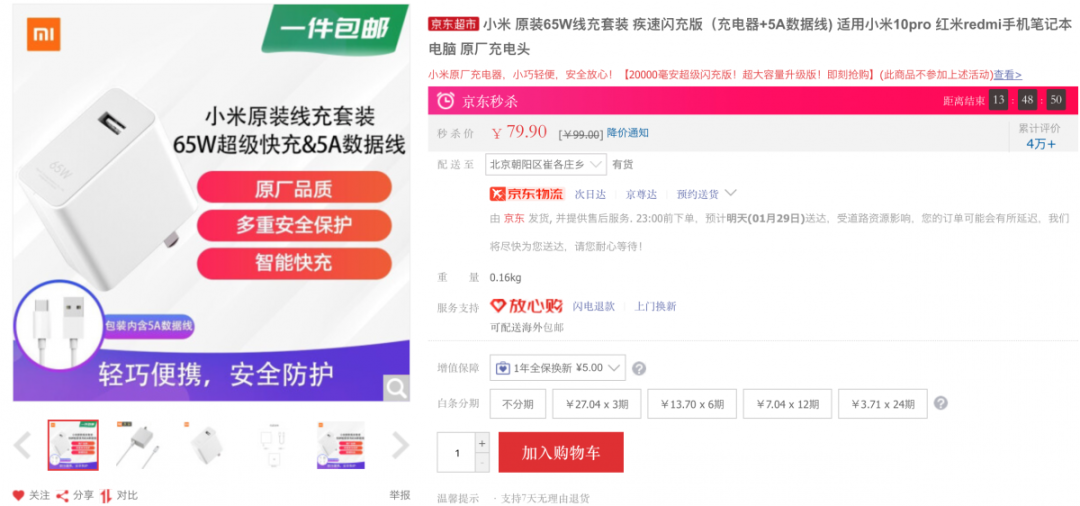Image resolution: width=1080 pixels, height=506 pixels.
Task: Click the 京东超市 red badge
Action: (453, 25)
